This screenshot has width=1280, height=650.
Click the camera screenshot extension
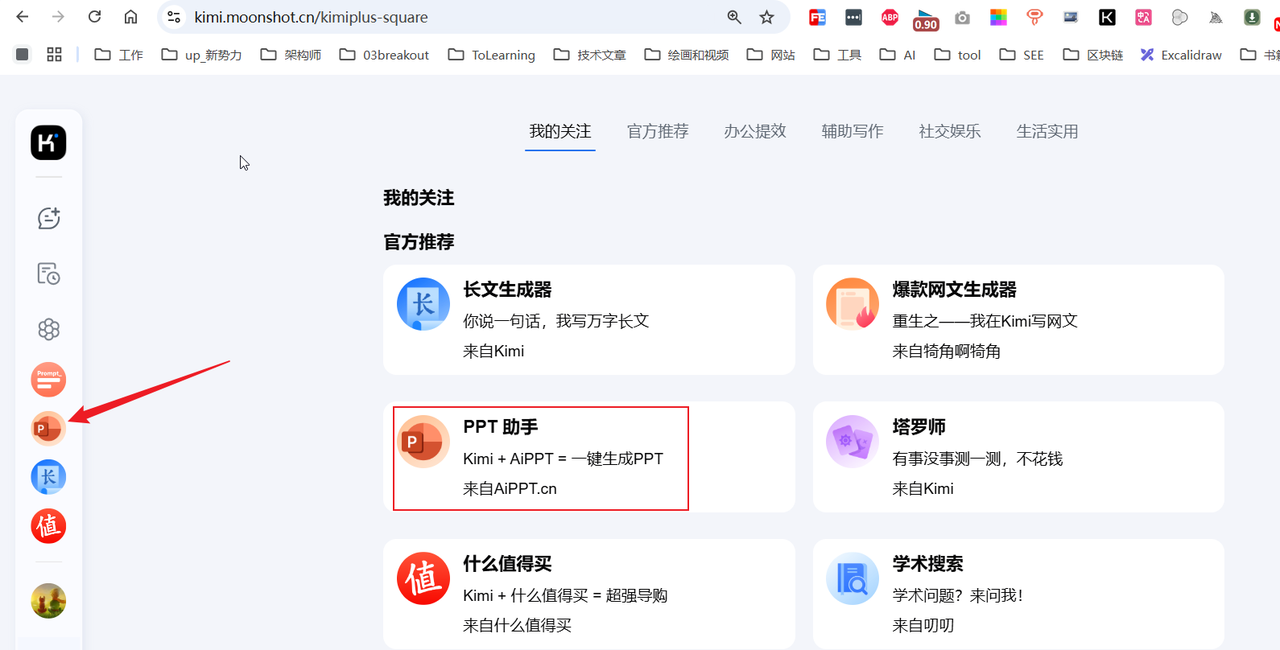(962, 17)
